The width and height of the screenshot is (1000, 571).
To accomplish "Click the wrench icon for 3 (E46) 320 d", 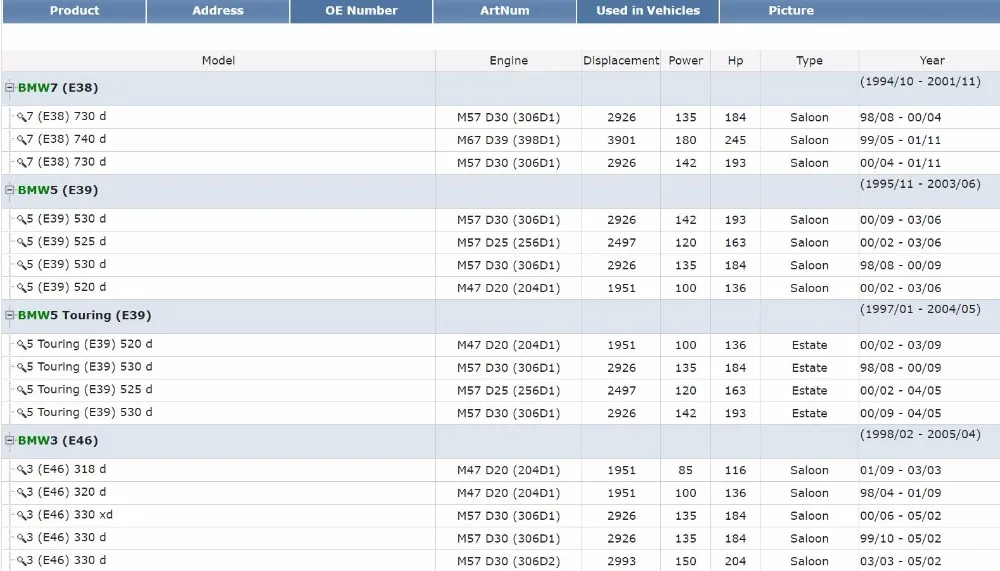I will click(x=22, y=493).
